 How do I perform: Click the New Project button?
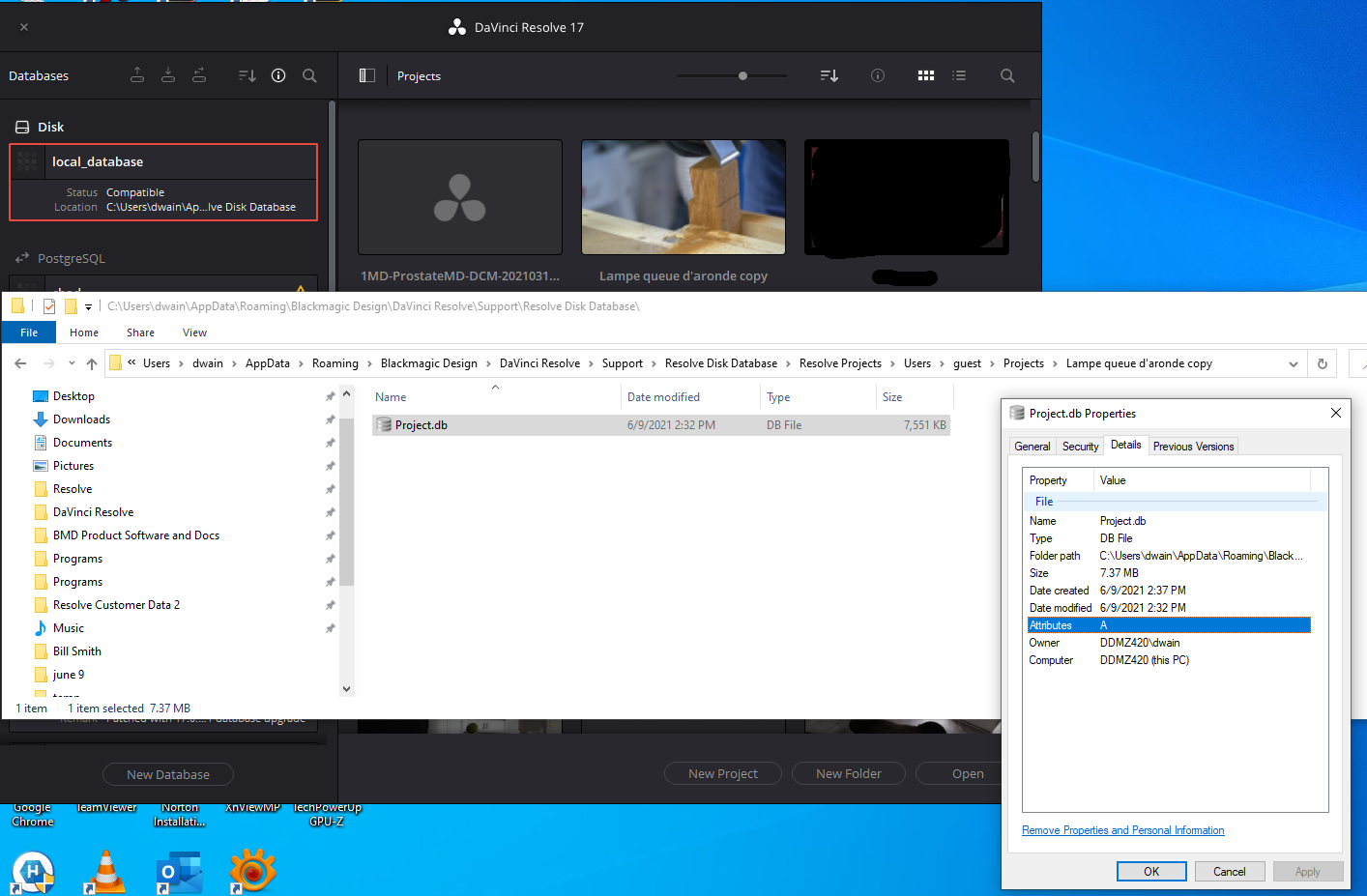click(x=723, y=773)
